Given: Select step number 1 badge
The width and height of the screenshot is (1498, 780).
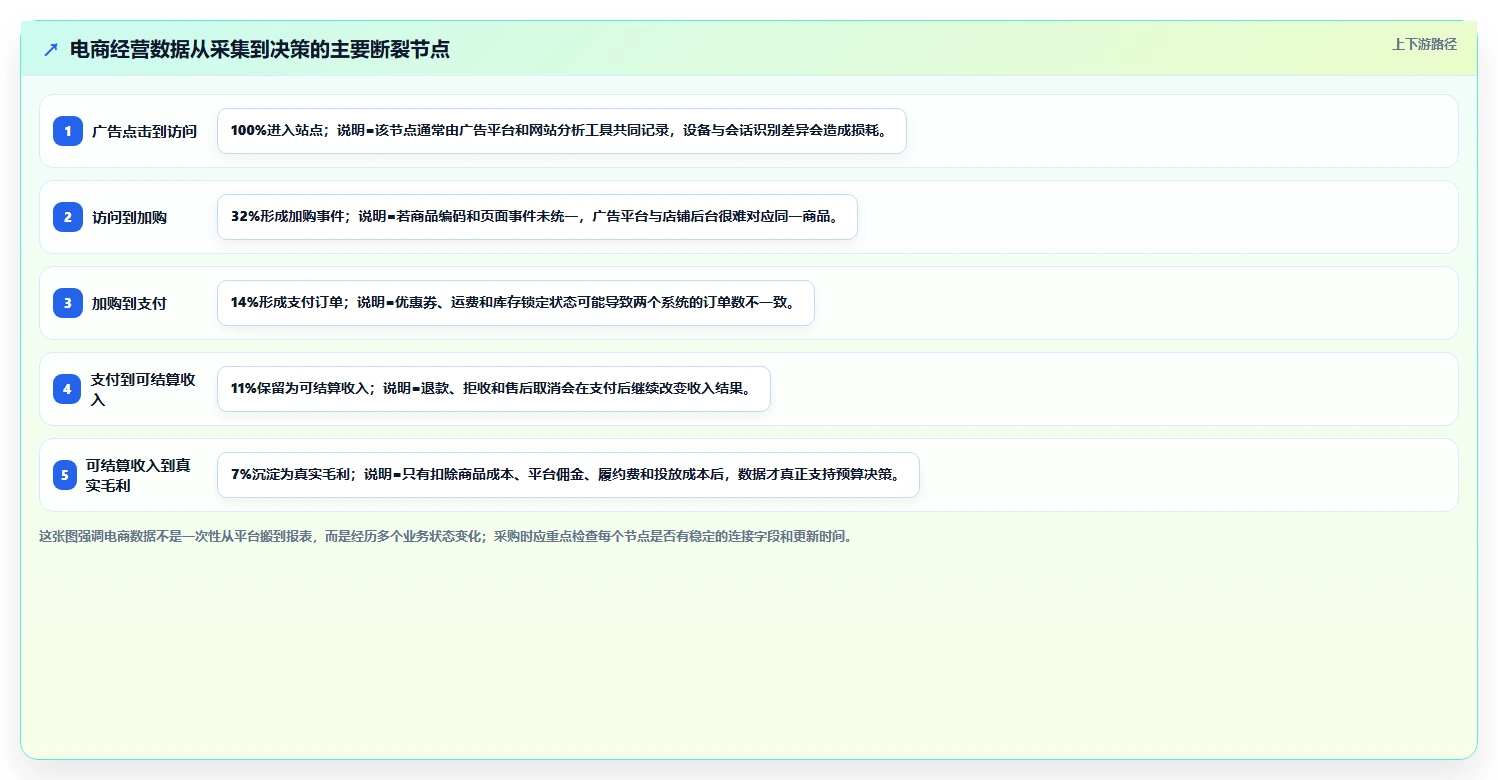Looking at the screenshot, I should point(68,131).
